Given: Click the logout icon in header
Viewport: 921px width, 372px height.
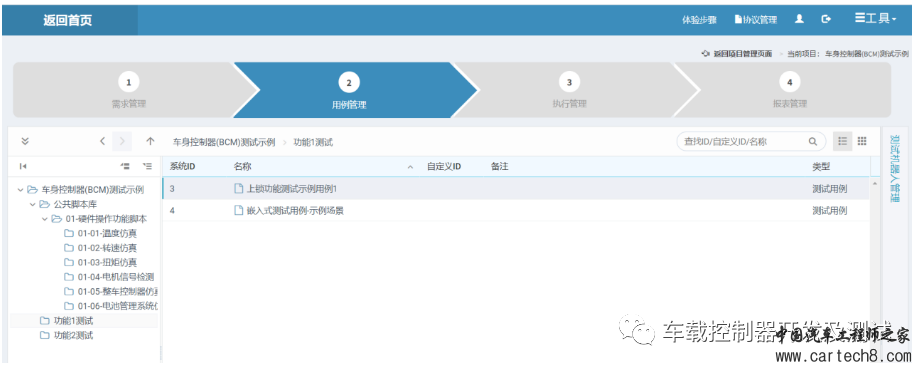Looking at the screenshot, I should (826, 19).
